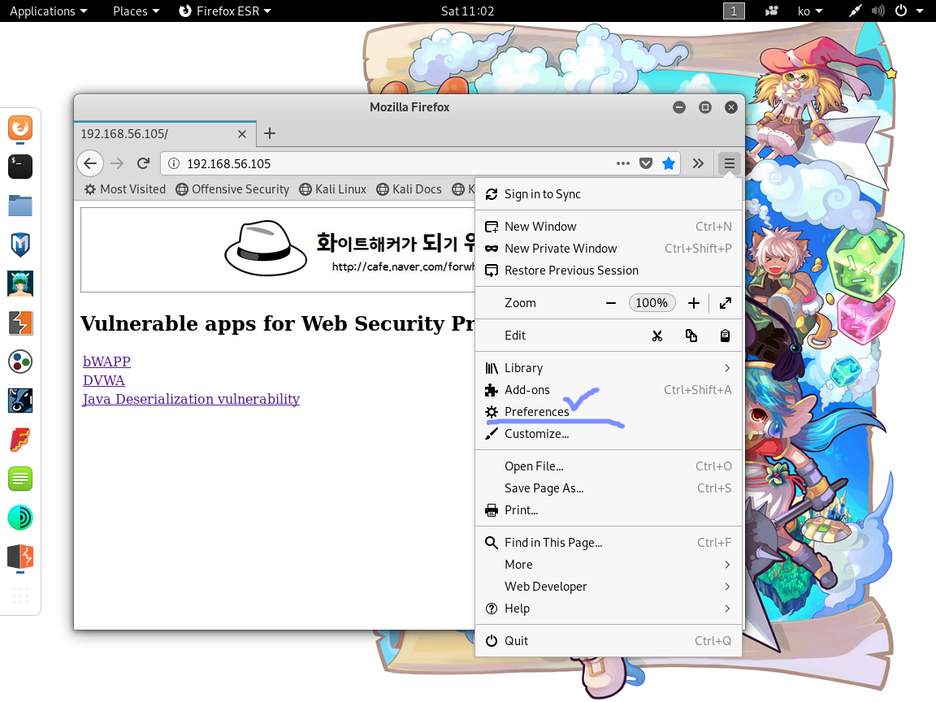Enter full screen from Zoom row
The height and width of the screenshot is (702, 936).
coord(725,303)
